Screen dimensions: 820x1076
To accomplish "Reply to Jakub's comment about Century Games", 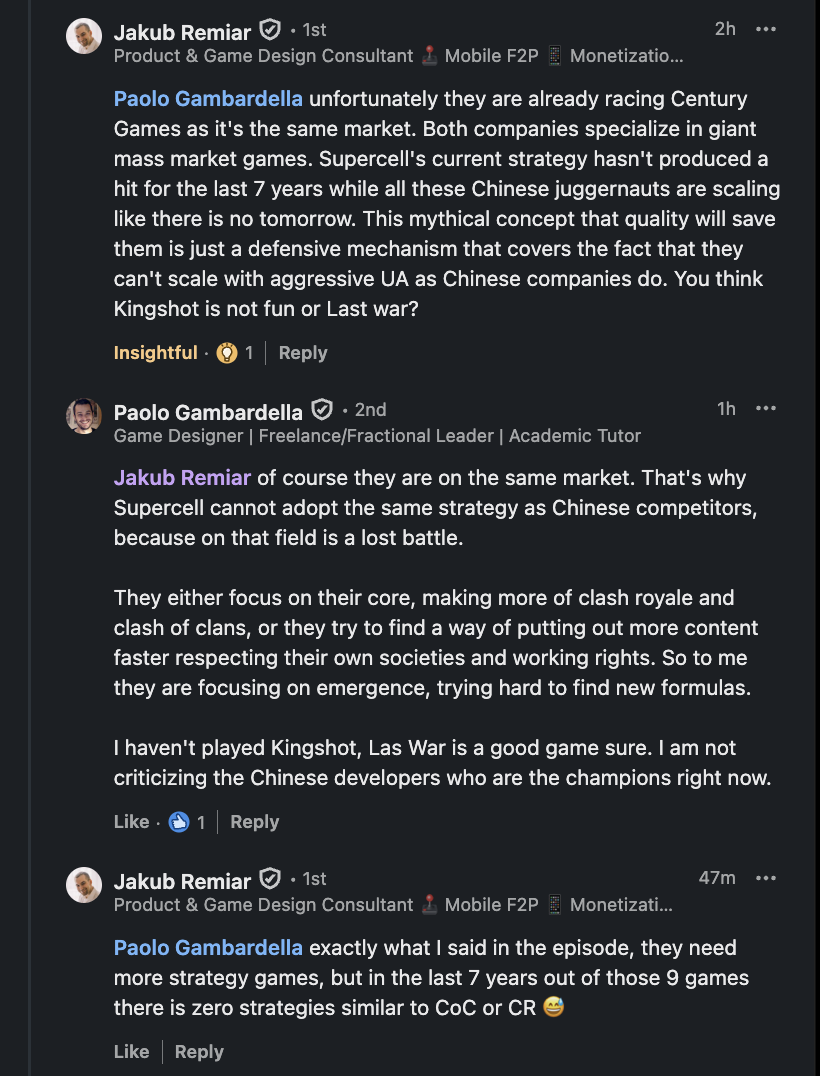I will pos(303,353).
